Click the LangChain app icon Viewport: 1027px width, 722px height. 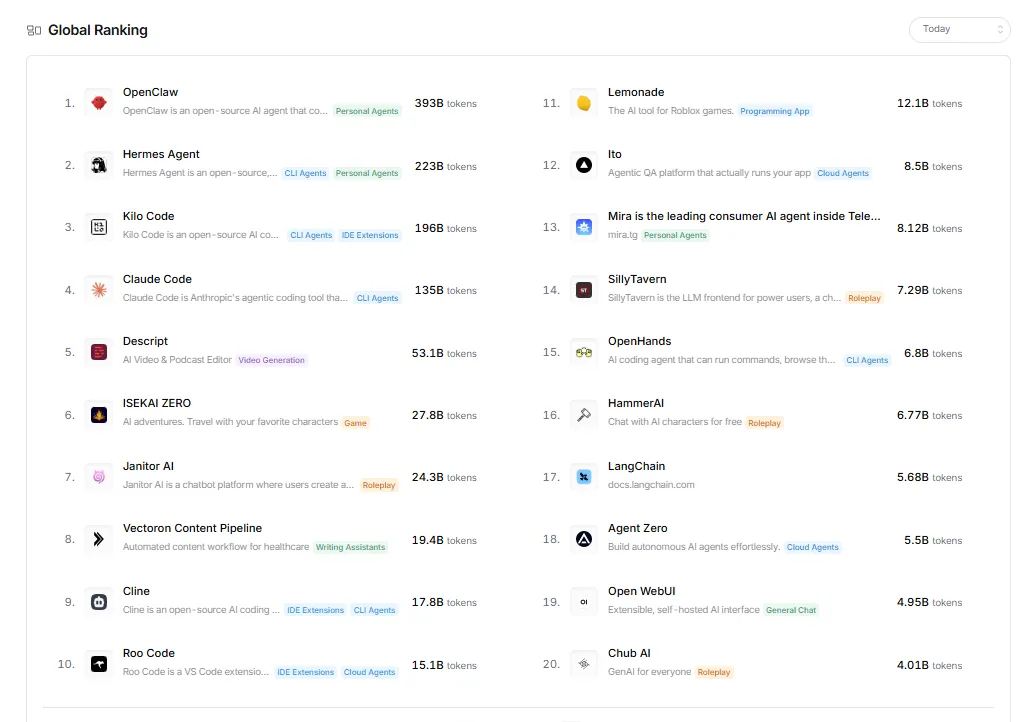click(584, 477)
